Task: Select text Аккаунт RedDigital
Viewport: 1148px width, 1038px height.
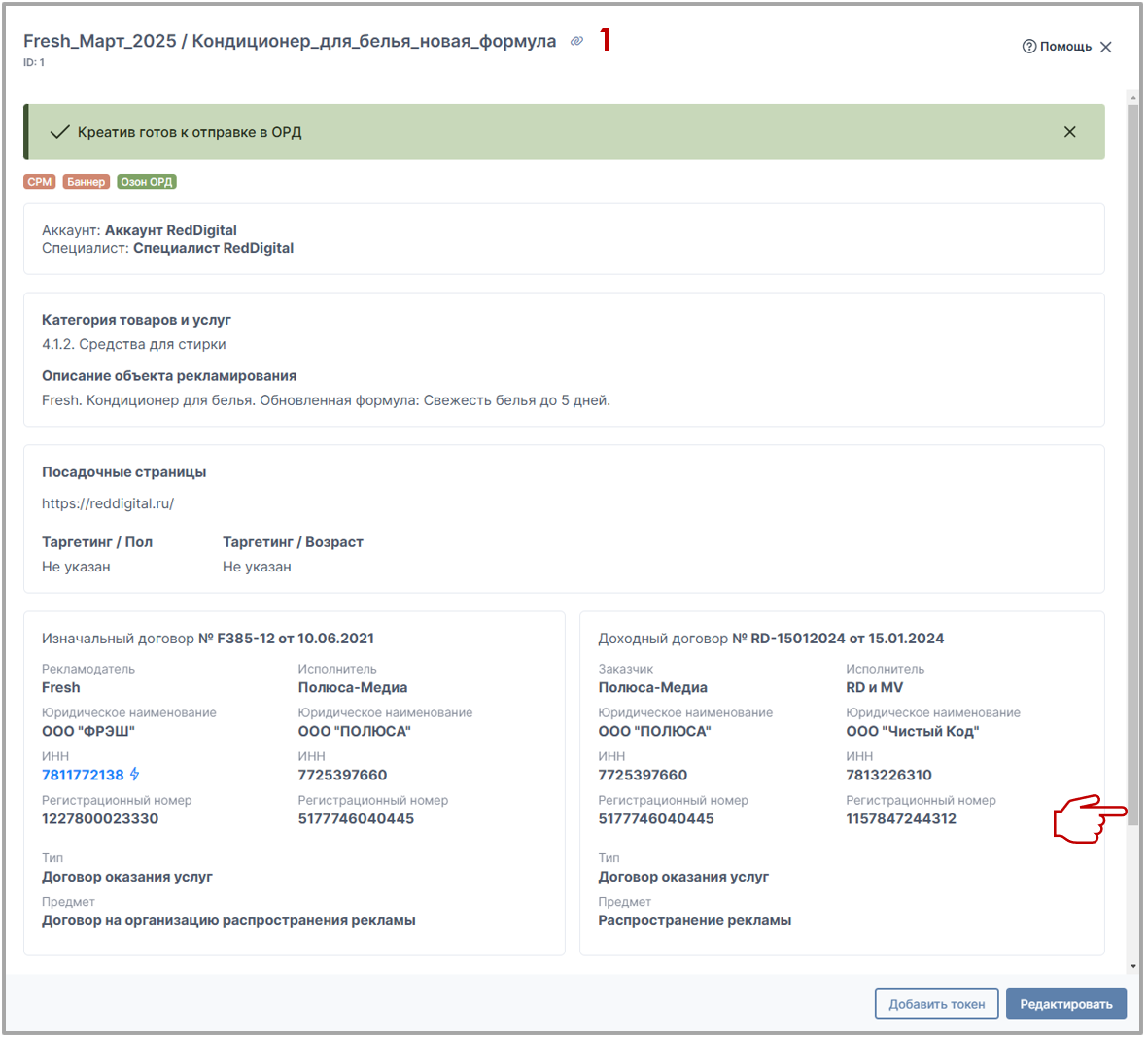Action: coord(170,230)
